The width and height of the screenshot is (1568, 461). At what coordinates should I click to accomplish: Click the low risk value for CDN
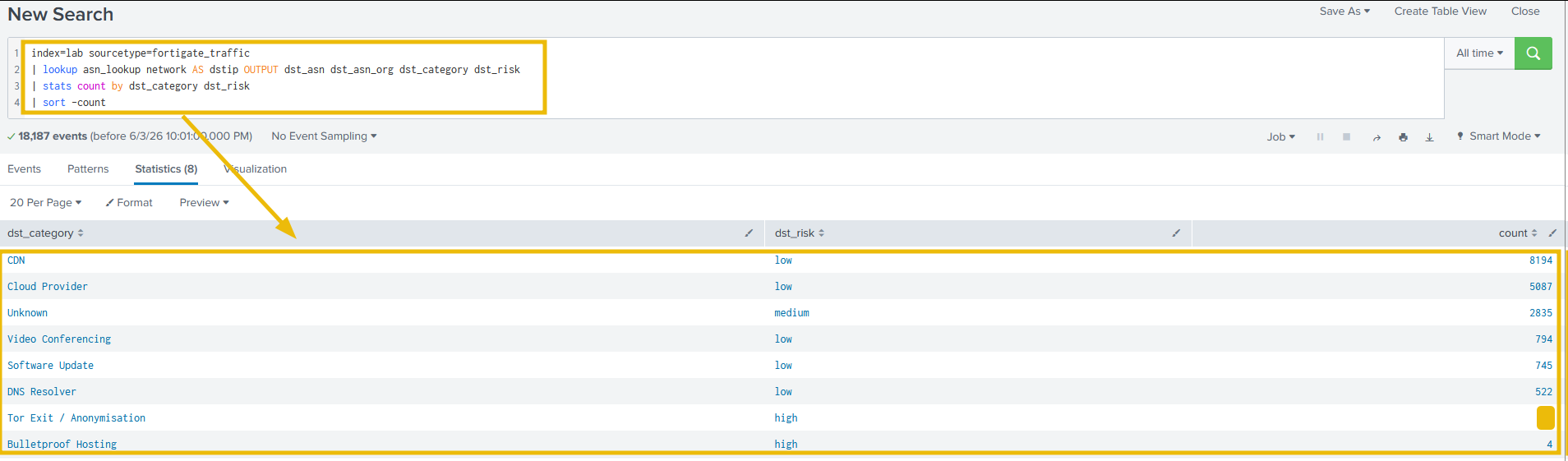(783, 260)
